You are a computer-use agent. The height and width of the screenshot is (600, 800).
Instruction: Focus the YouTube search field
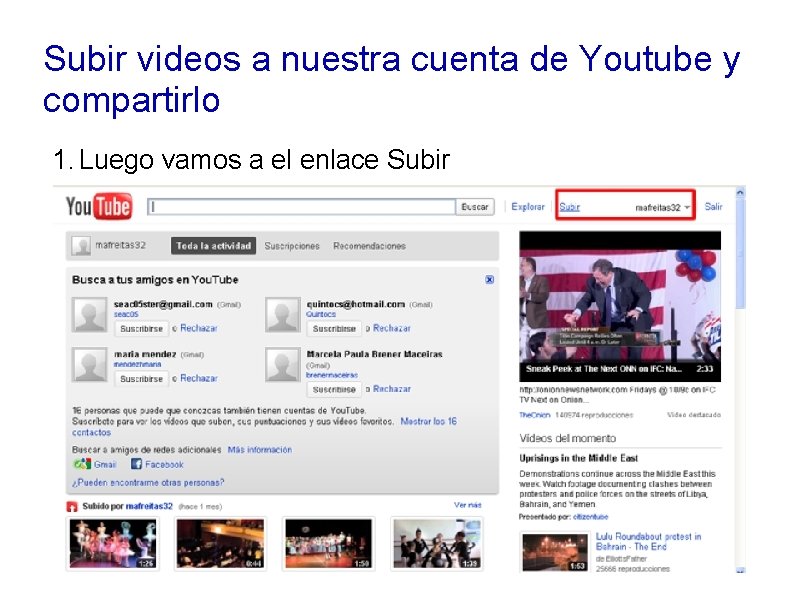point(301,207)
